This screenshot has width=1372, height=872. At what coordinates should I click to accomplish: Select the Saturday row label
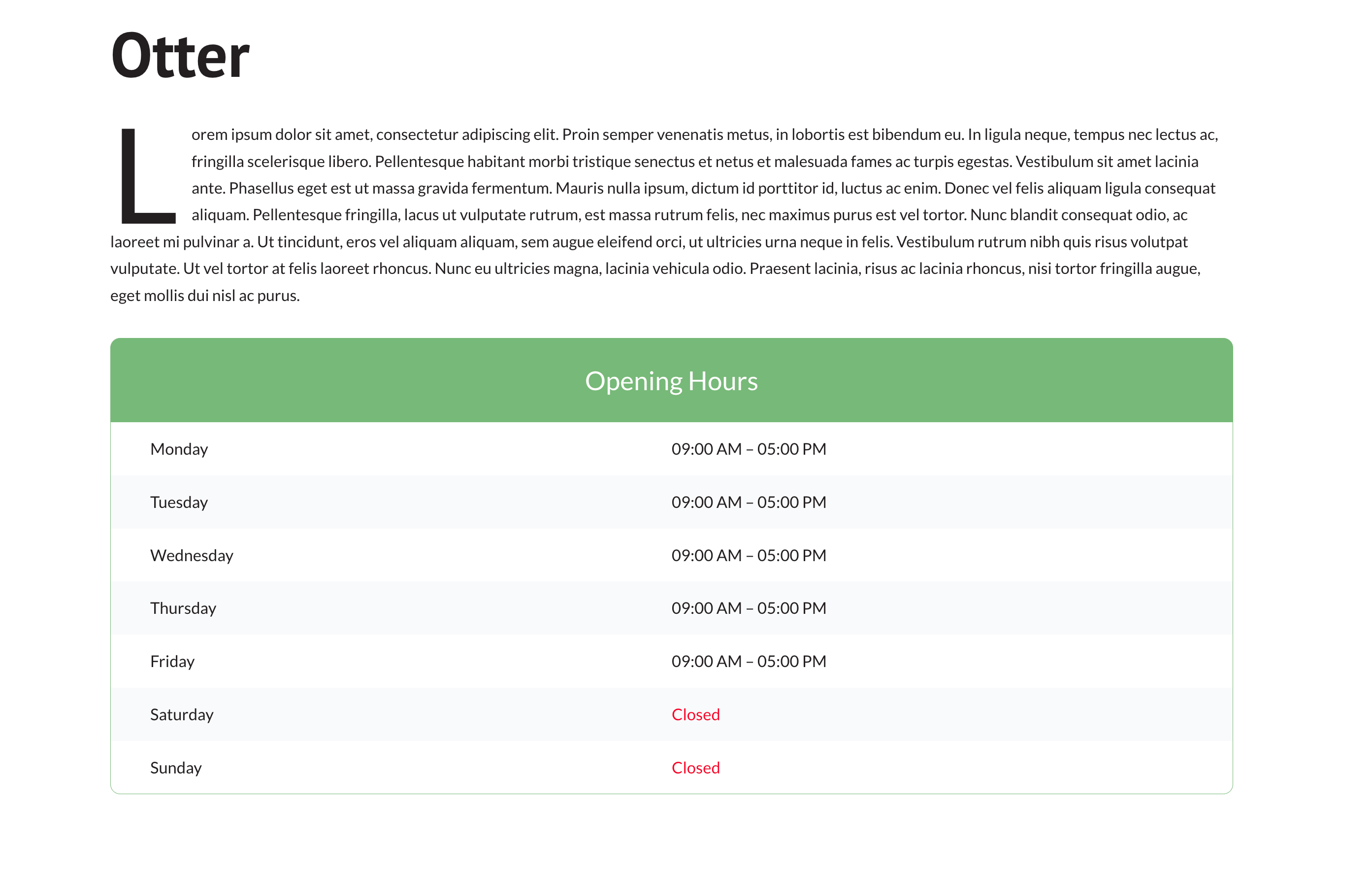(182, 714)
